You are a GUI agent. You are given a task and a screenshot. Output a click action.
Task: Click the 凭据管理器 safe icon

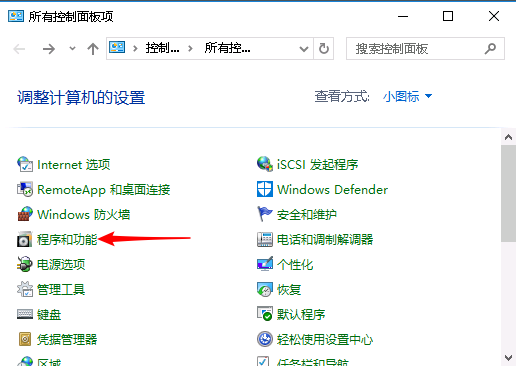coord(25,339)
